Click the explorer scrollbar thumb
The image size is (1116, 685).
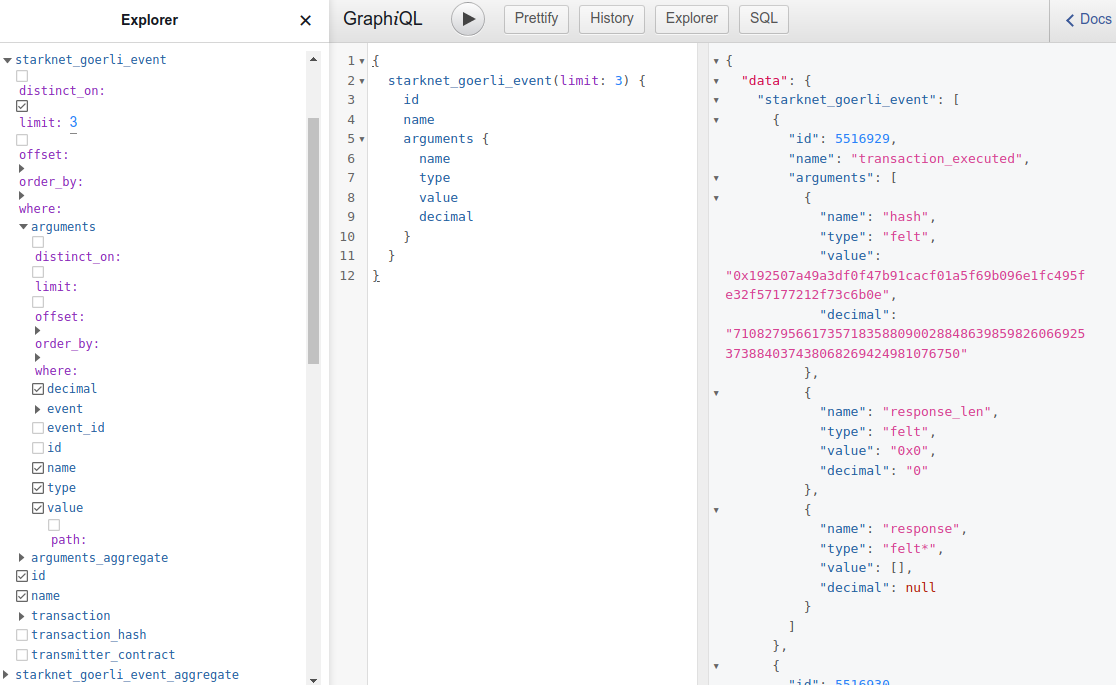click(x=313, y=241)
